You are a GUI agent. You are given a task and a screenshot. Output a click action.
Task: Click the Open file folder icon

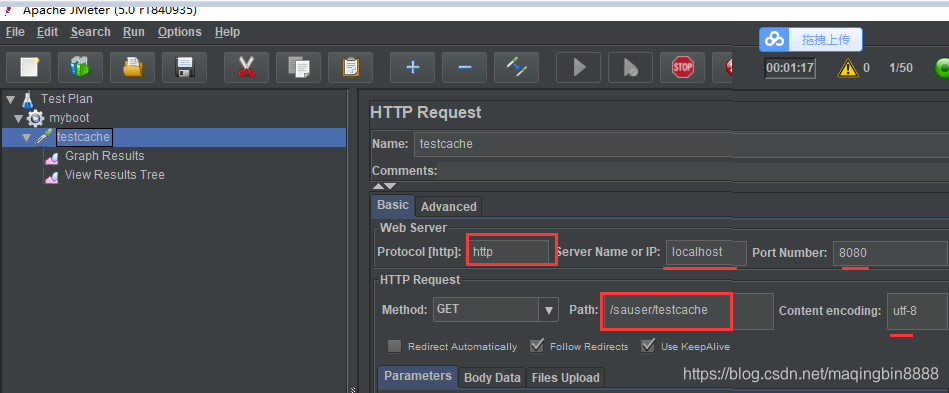[133, 67]
